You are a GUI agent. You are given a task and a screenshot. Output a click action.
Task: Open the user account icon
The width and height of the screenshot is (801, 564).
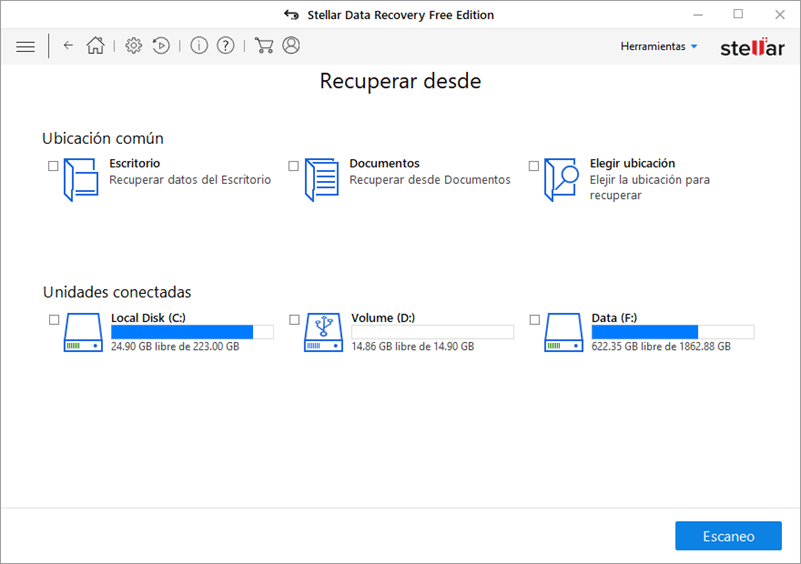[291, 45]
